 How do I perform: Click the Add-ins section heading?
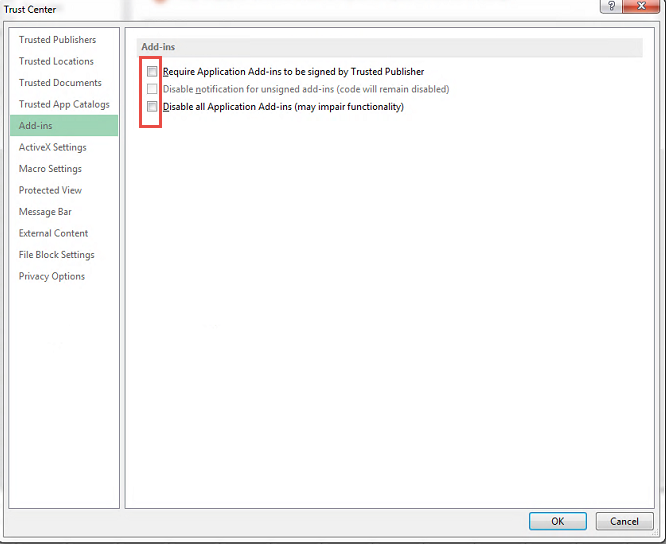(158, 47)
